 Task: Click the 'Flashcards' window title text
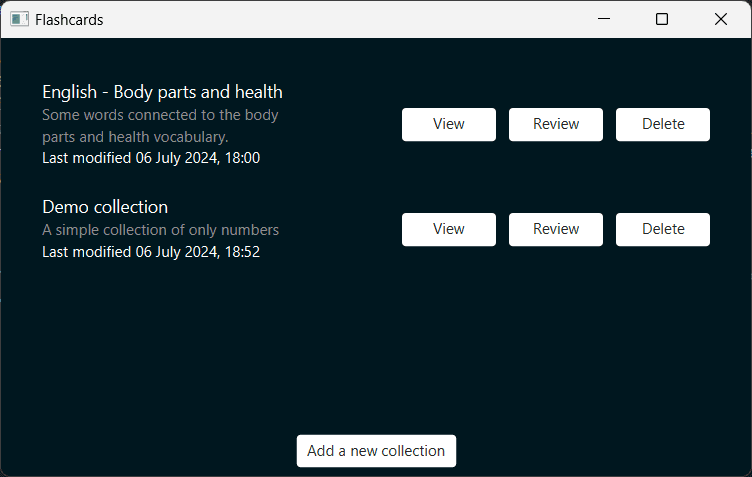pyautogui.click(x=69, y=19)
